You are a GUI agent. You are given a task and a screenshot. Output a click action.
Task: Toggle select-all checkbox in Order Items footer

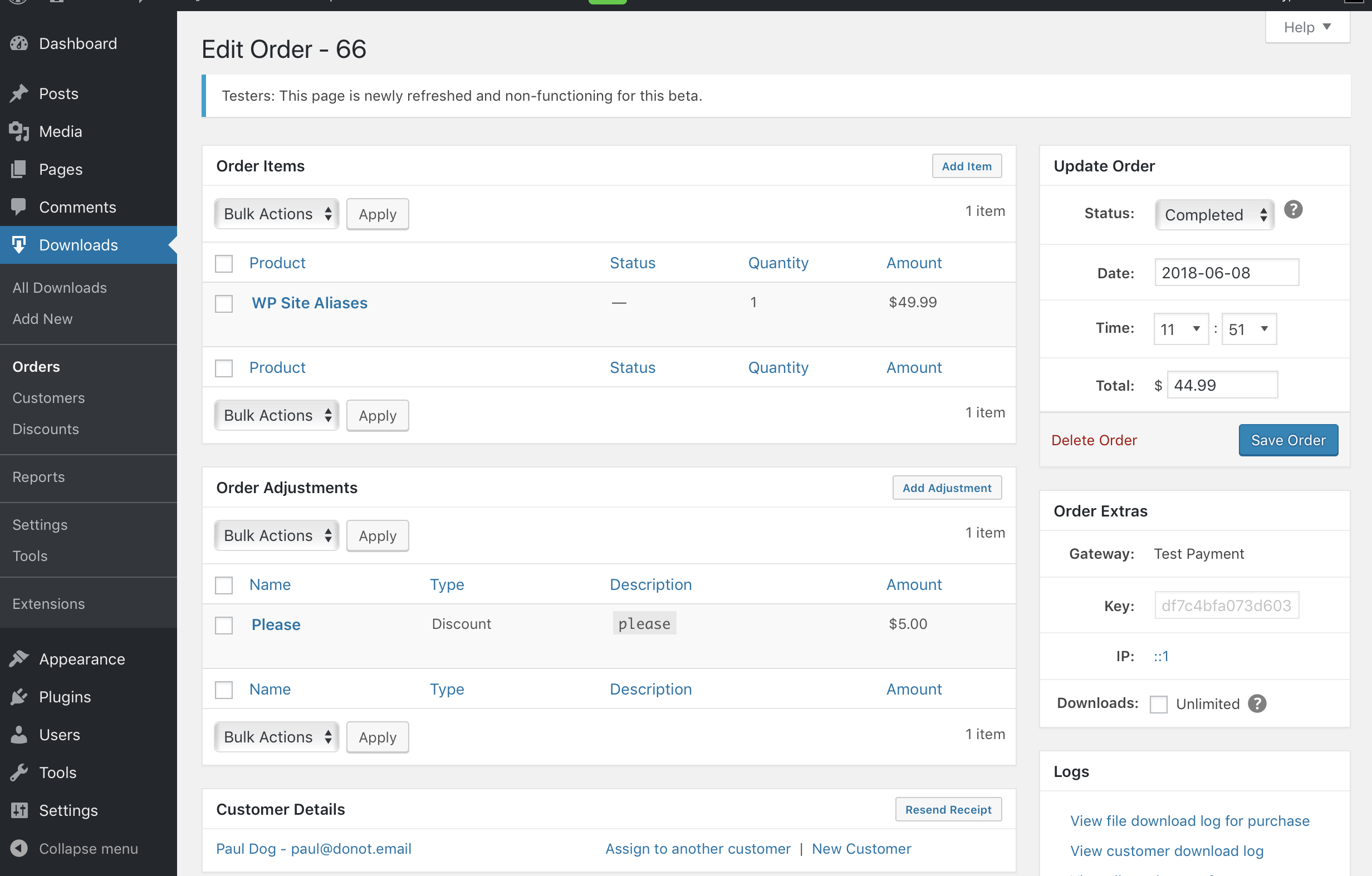(224, 368)
